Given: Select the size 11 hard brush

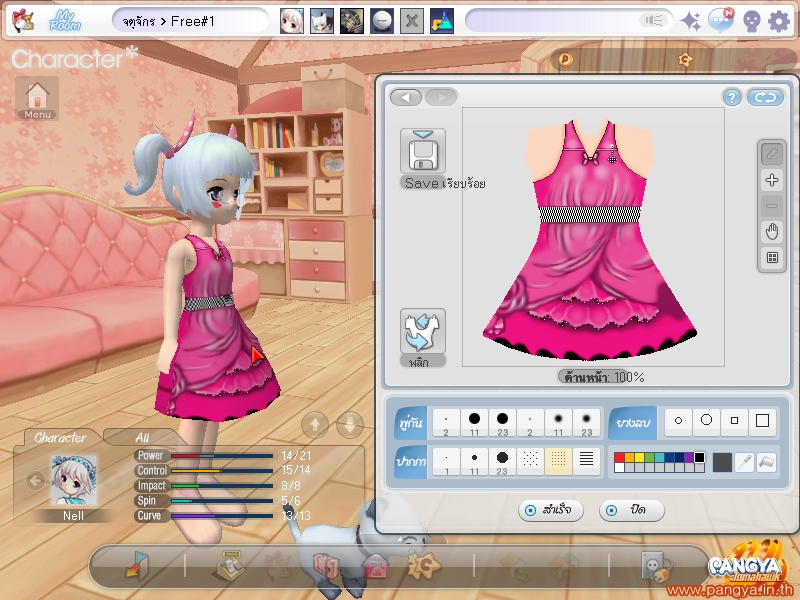Looking at the screenshot, I should pos(474,423).
